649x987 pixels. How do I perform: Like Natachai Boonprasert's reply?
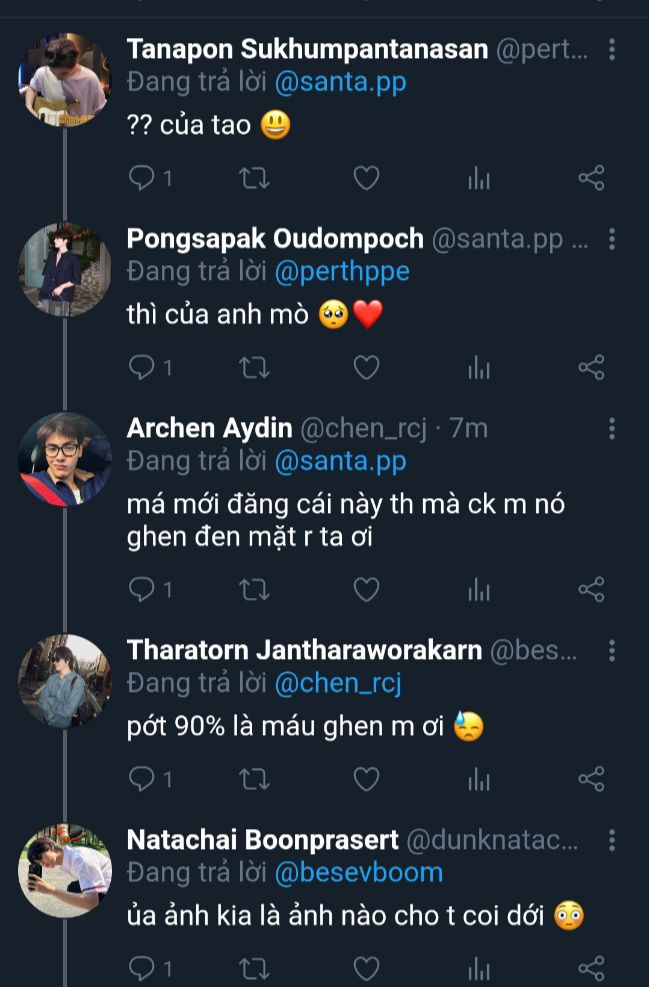(x=367, y=967)
